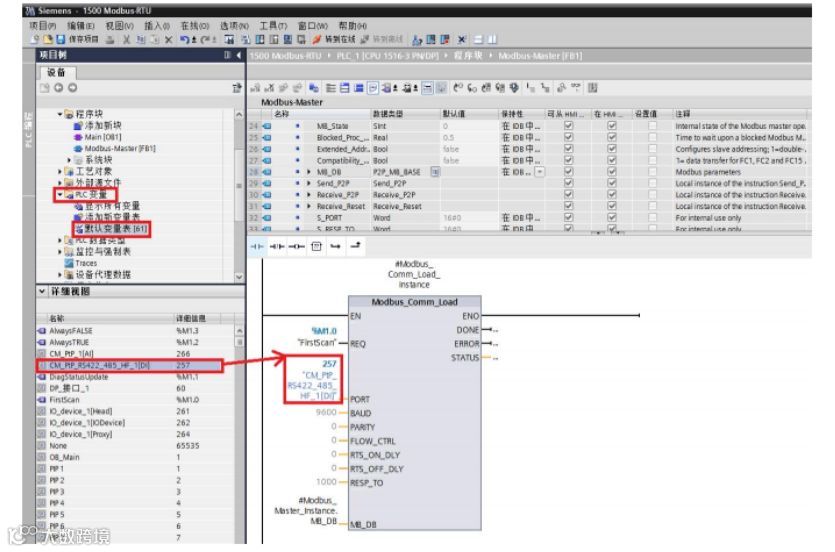Click the Go online (转到在线) icon
The width and height of the screenshot is (835, 552).
tap(317, 39)
